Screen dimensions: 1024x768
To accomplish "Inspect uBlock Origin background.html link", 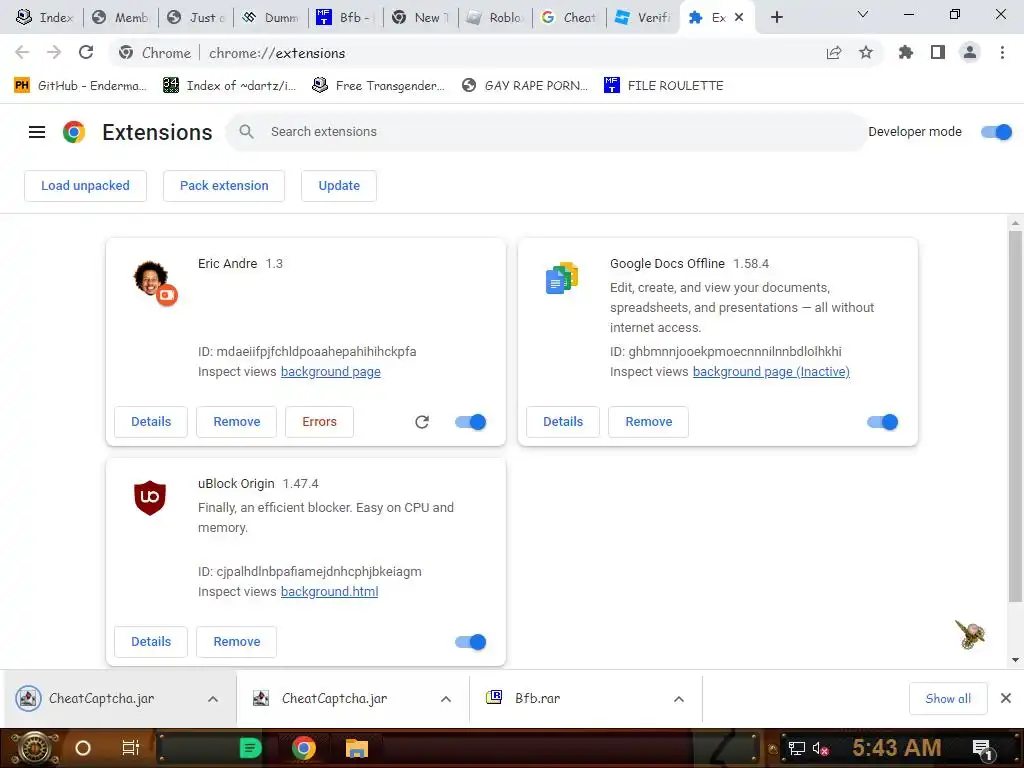I will pyautogui.click(x=329, y=592).
